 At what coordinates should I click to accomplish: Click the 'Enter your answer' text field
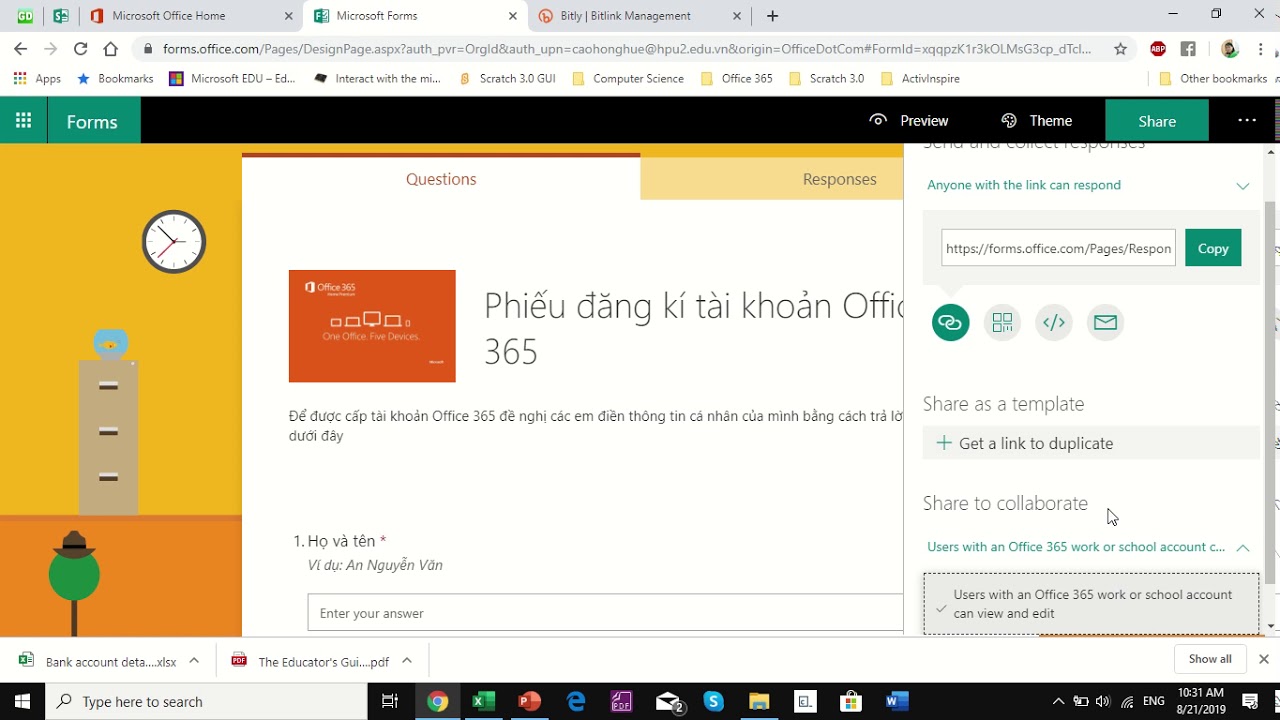tap(606, 613)
